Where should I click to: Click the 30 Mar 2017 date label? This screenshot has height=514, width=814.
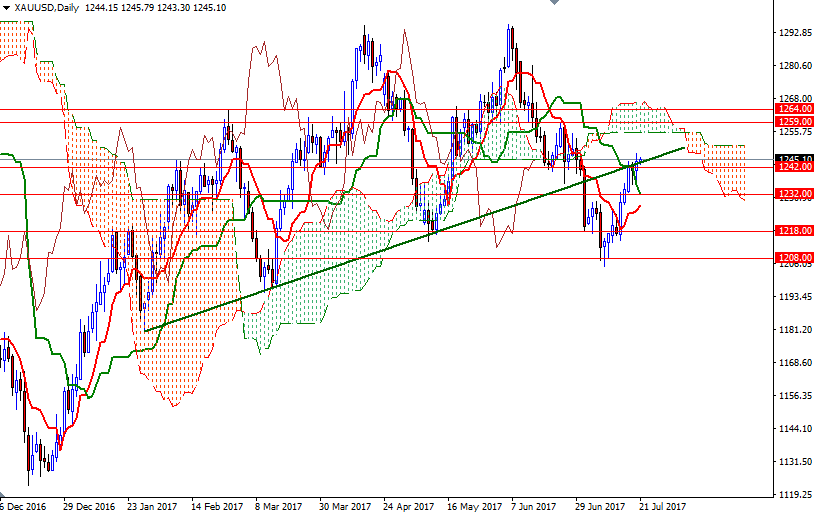pyautogui.click(x=344, y=507)
